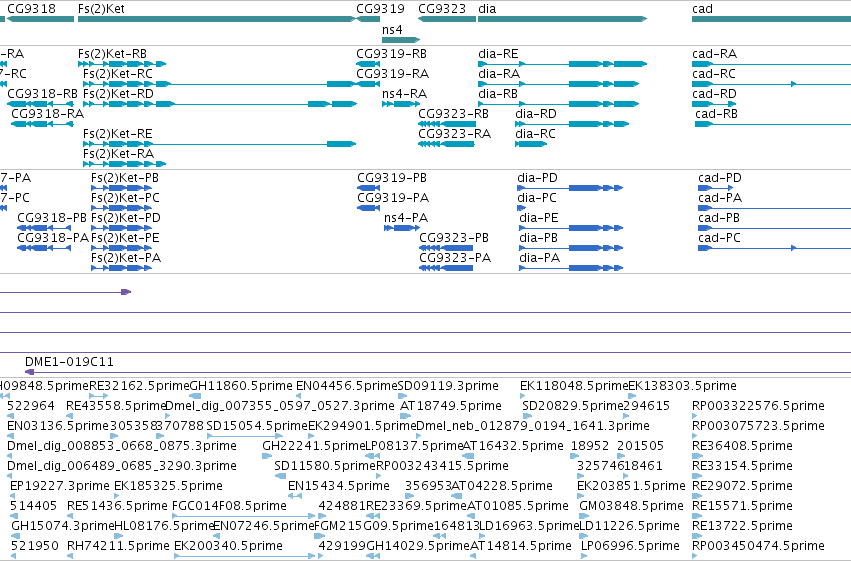Select protein Fs(2)Ket-PA
Image resolution: width=851 pixels, height=561 pixels.
126,258
